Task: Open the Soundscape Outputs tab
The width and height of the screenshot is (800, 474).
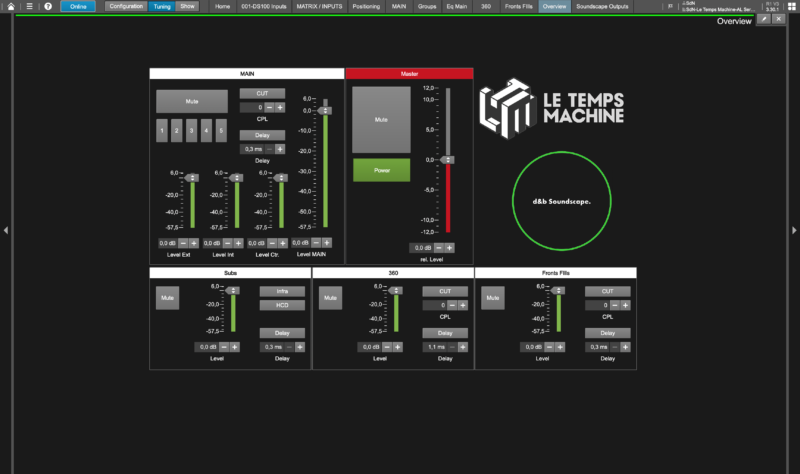Action: click(x=604, y=6)
